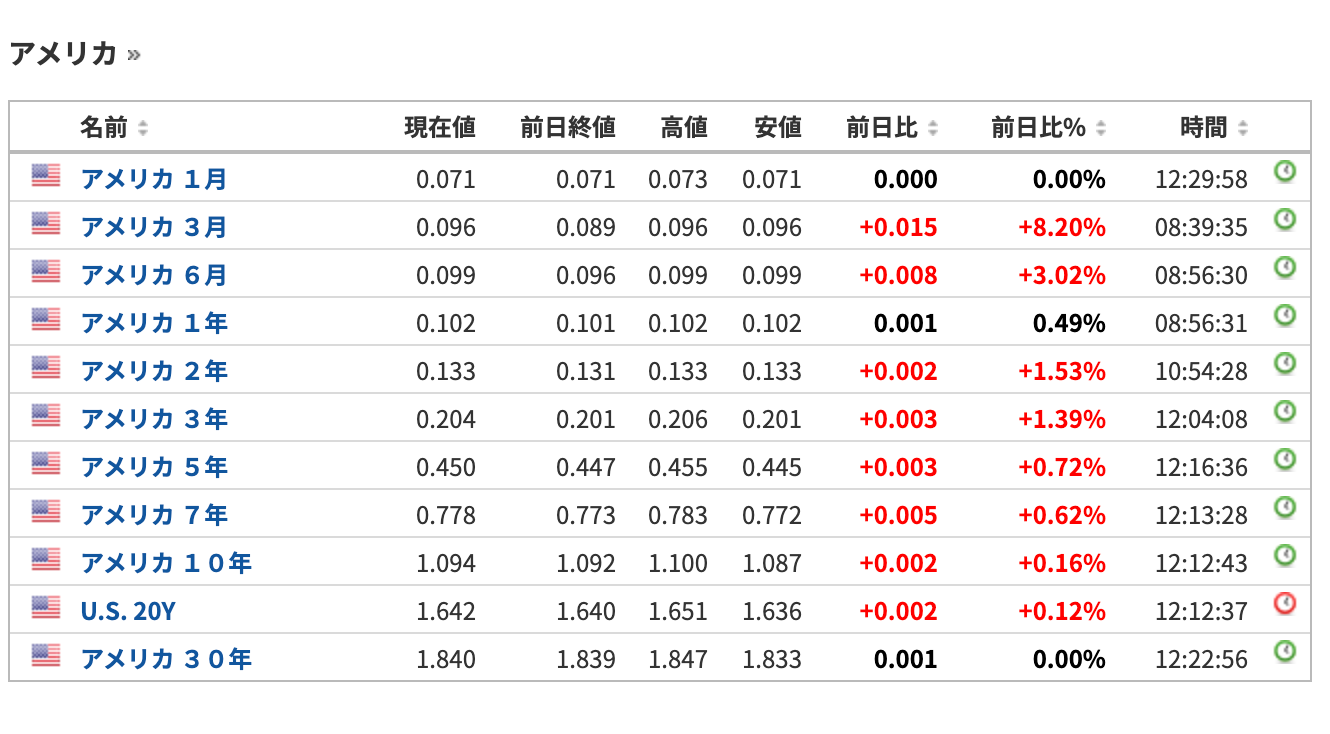Click the green clock icon for アメリカ 1月

1285,171
